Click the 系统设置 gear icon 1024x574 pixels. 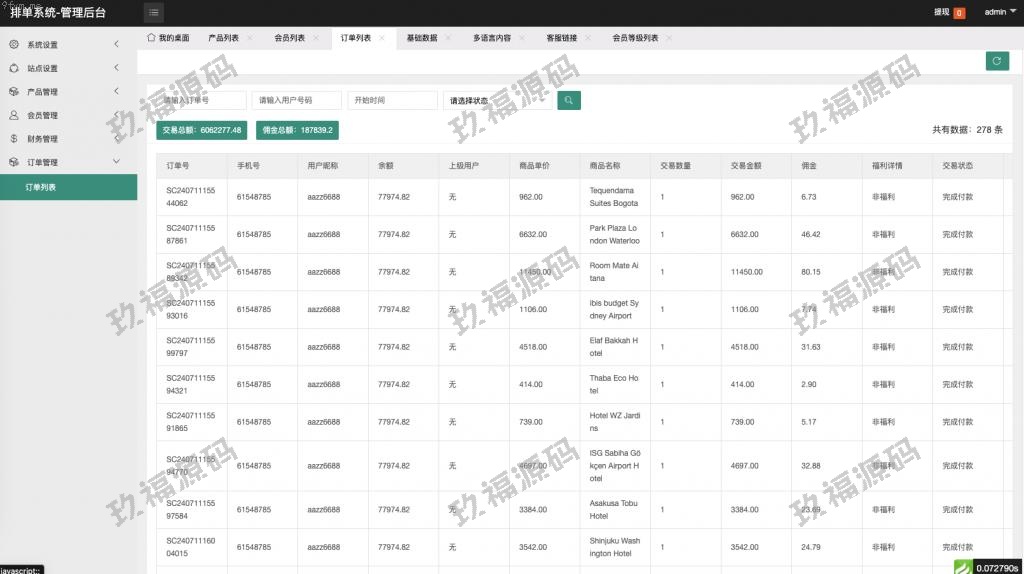pos(14,45)
